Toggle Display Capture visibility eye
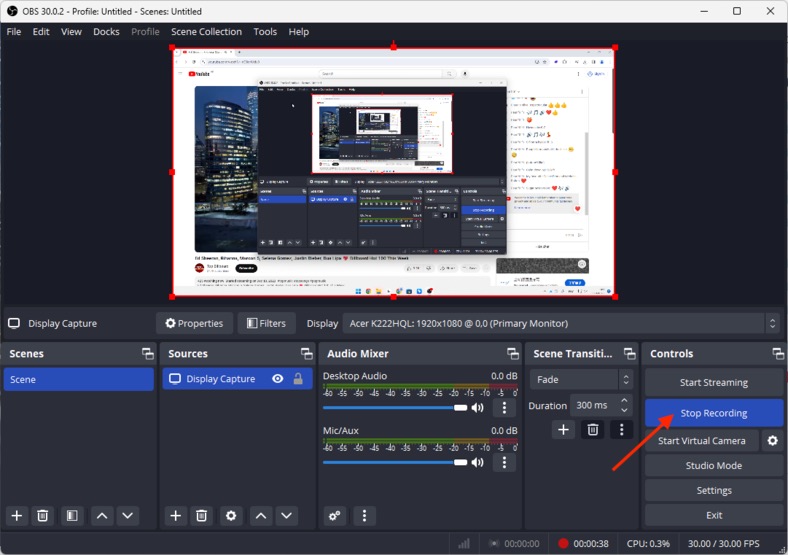Image resolution: width=788 pixels, height=555 pixels. [x=277, y=379]
